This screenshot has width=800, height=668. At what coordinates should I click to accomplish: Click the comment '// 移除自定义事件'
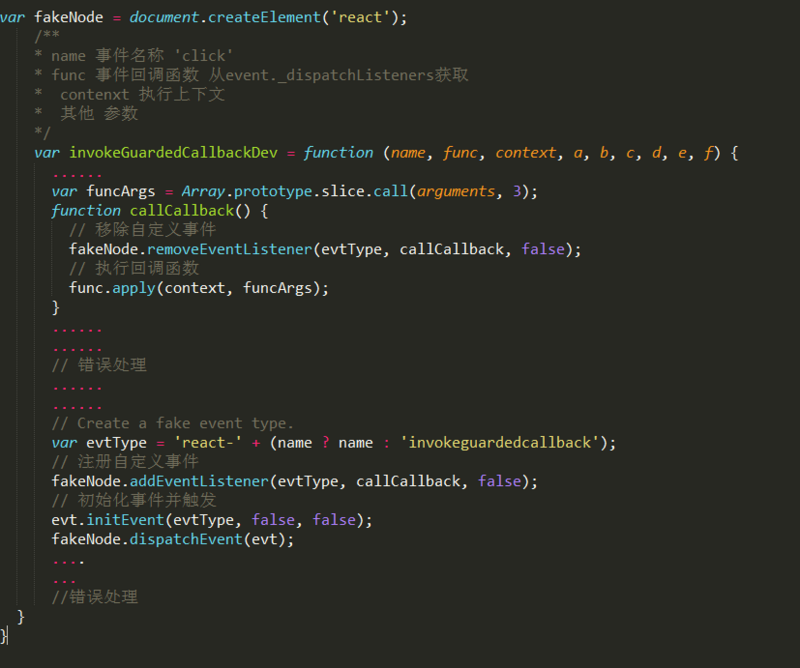tap(143, 230)
